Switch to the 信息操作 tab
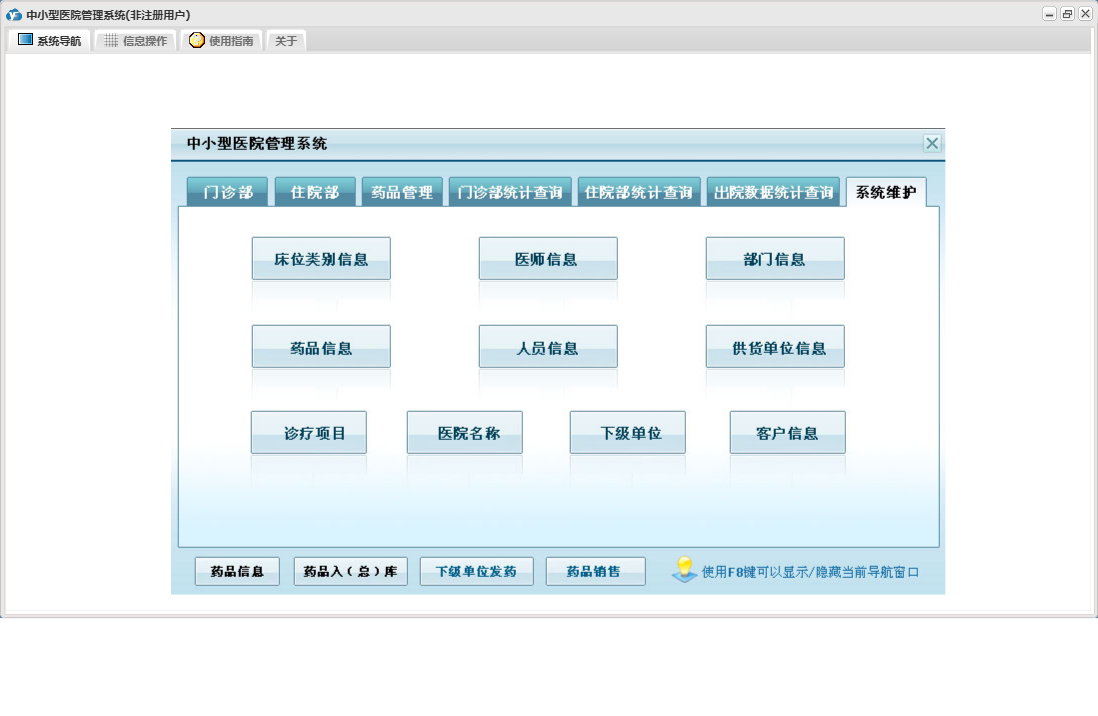1098x716 pixels. (136, 41)
